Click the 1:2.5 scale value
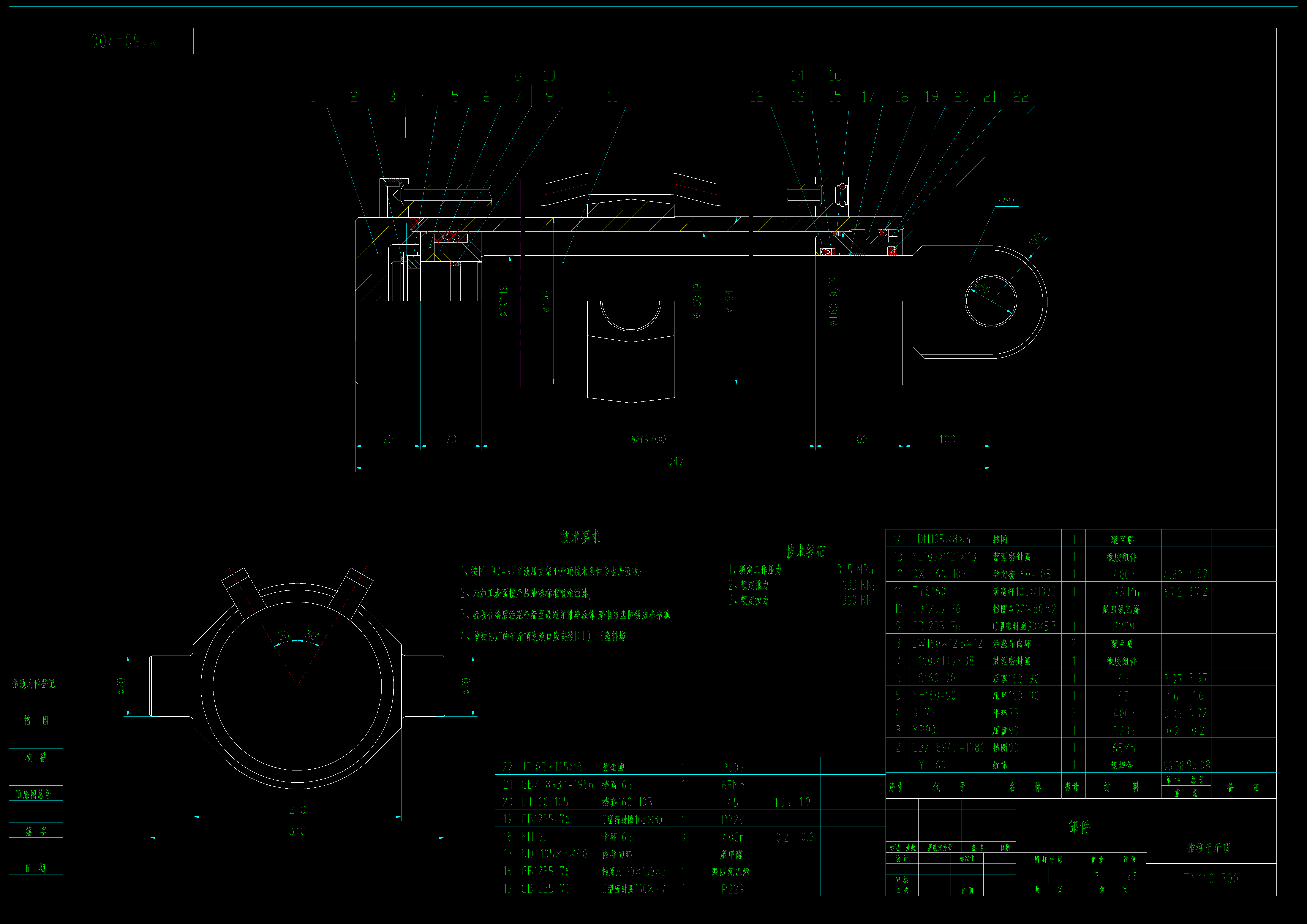 pyautogui.click(x=1129, y=876)
